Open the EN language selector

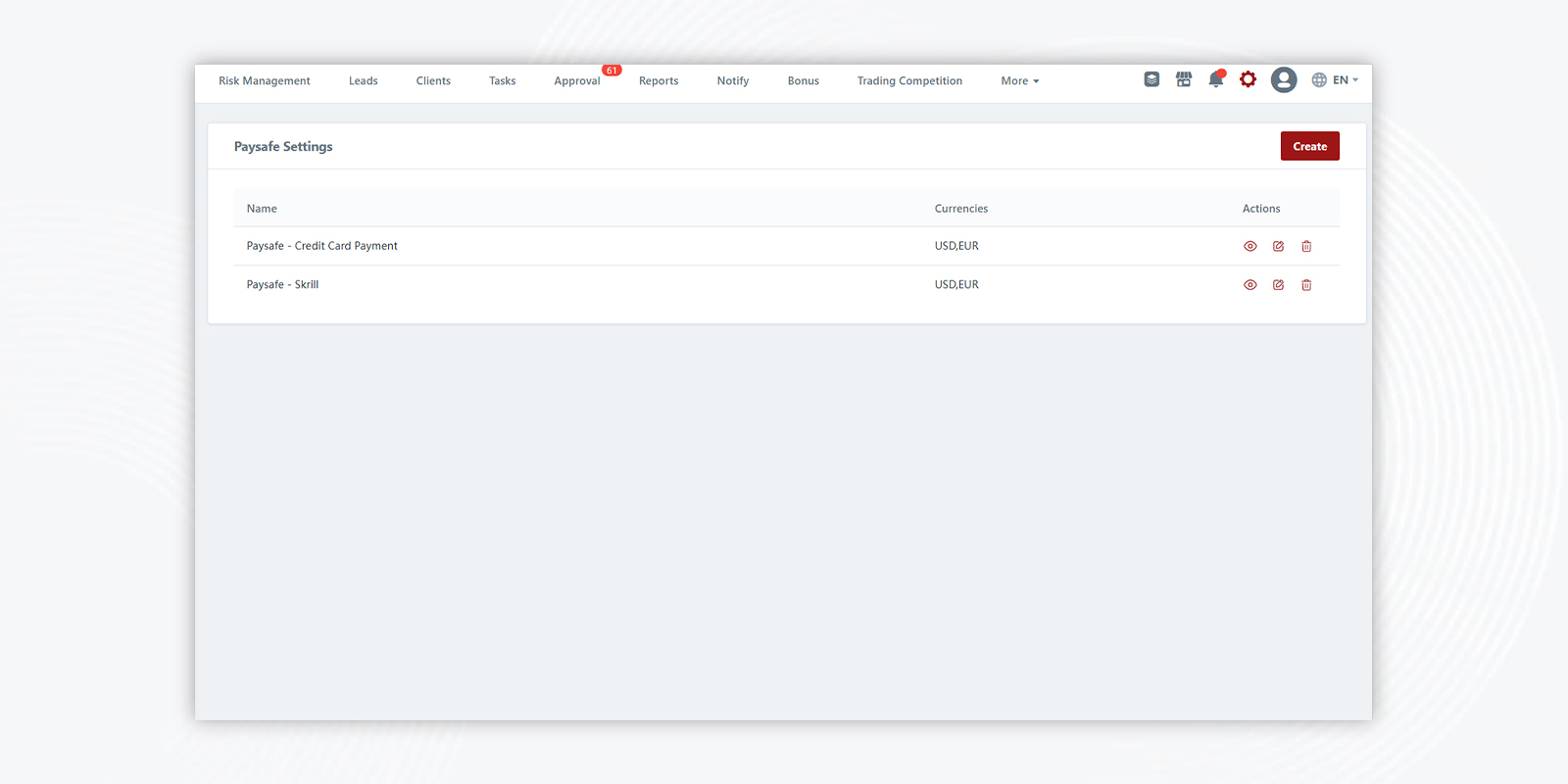pyautogui.click(x=1335, y=80)
